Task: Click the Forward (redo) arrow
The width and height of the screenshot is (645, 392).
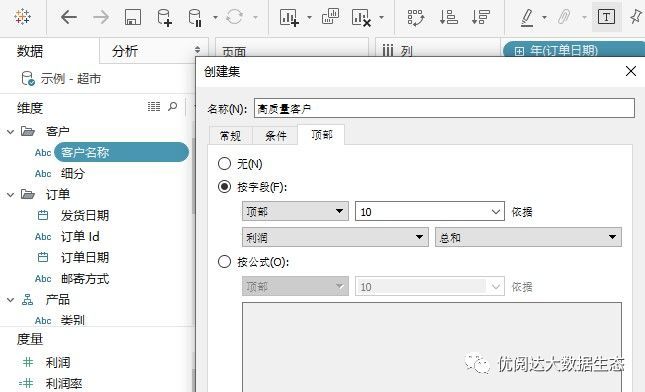Action: pos(101,17)
